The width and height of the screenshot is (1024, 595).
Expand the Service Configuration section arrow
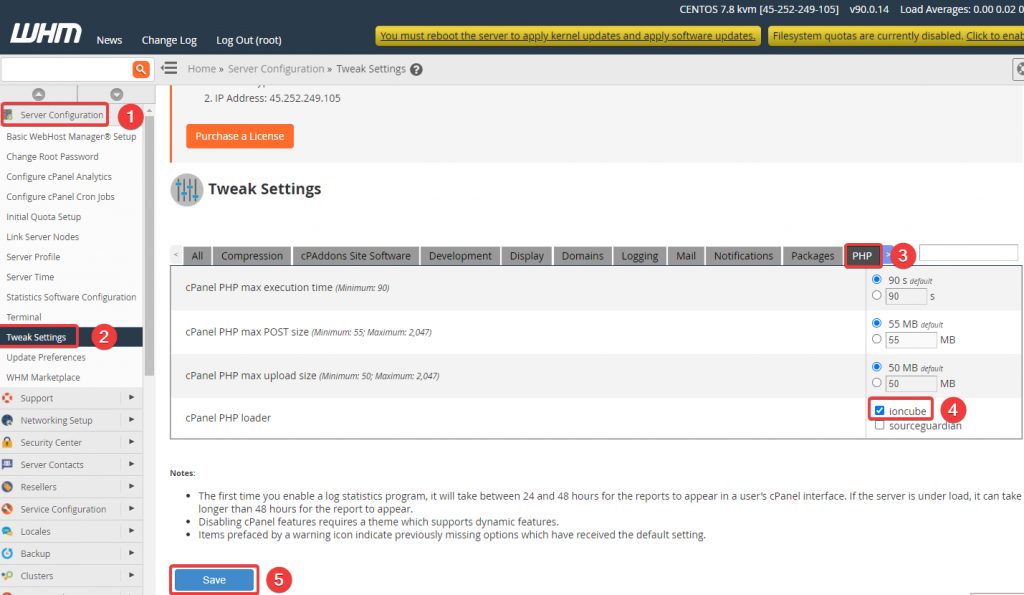[131, 508]
